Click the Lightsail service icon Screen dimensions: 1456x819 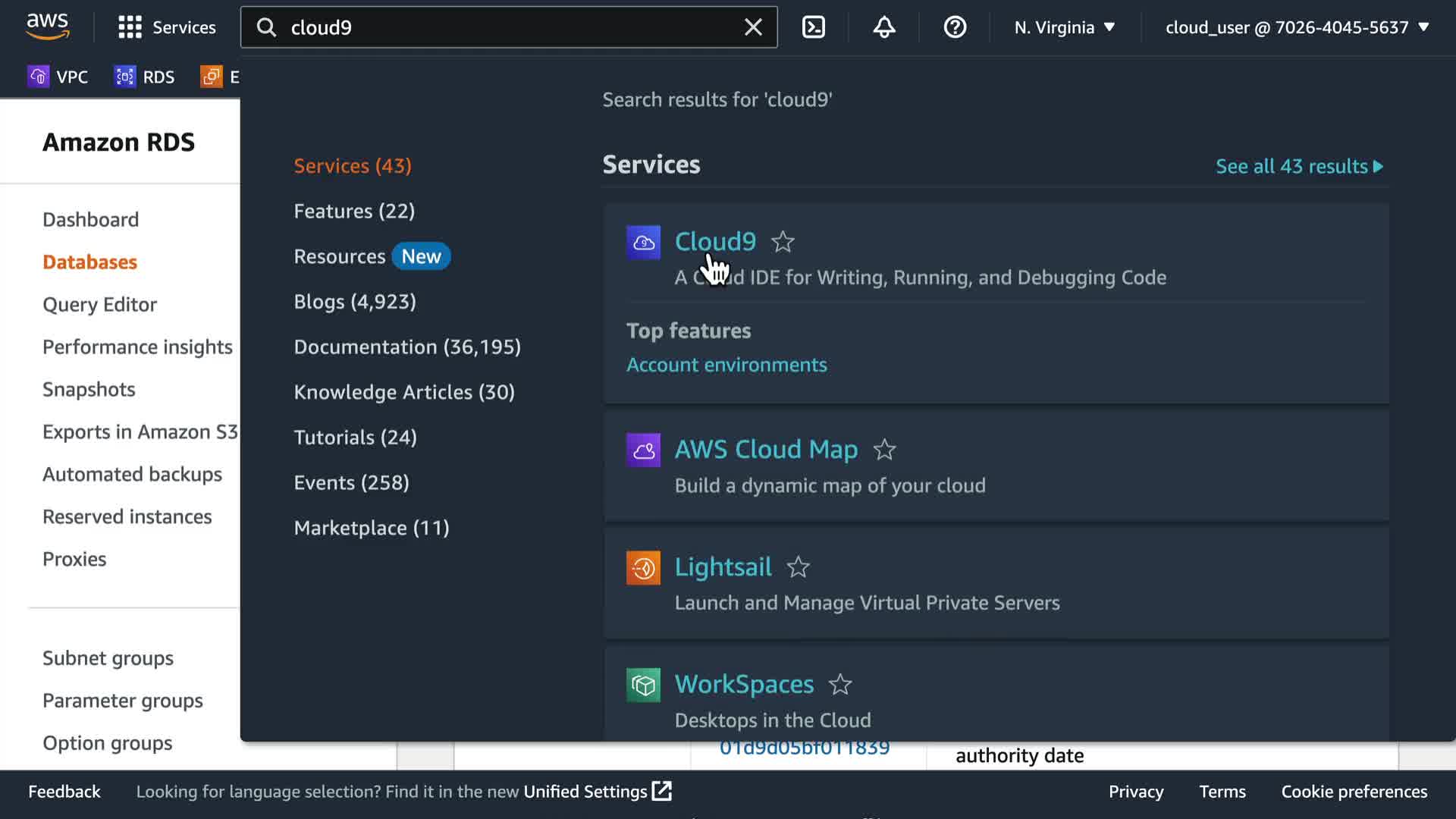(643, 568)
